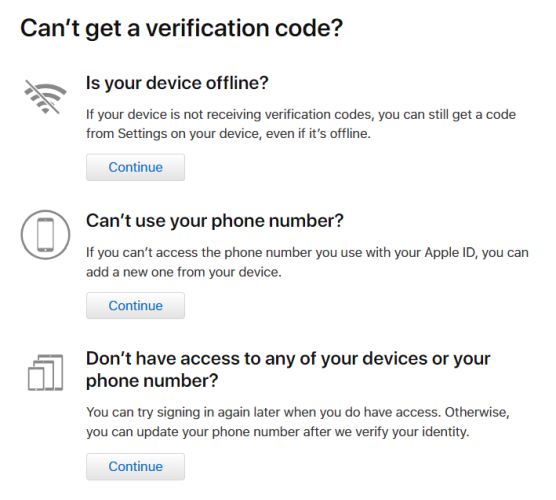556x500 pixels.
Task: Click the "Apple ID" text in the paragraph
Action: 449,252
